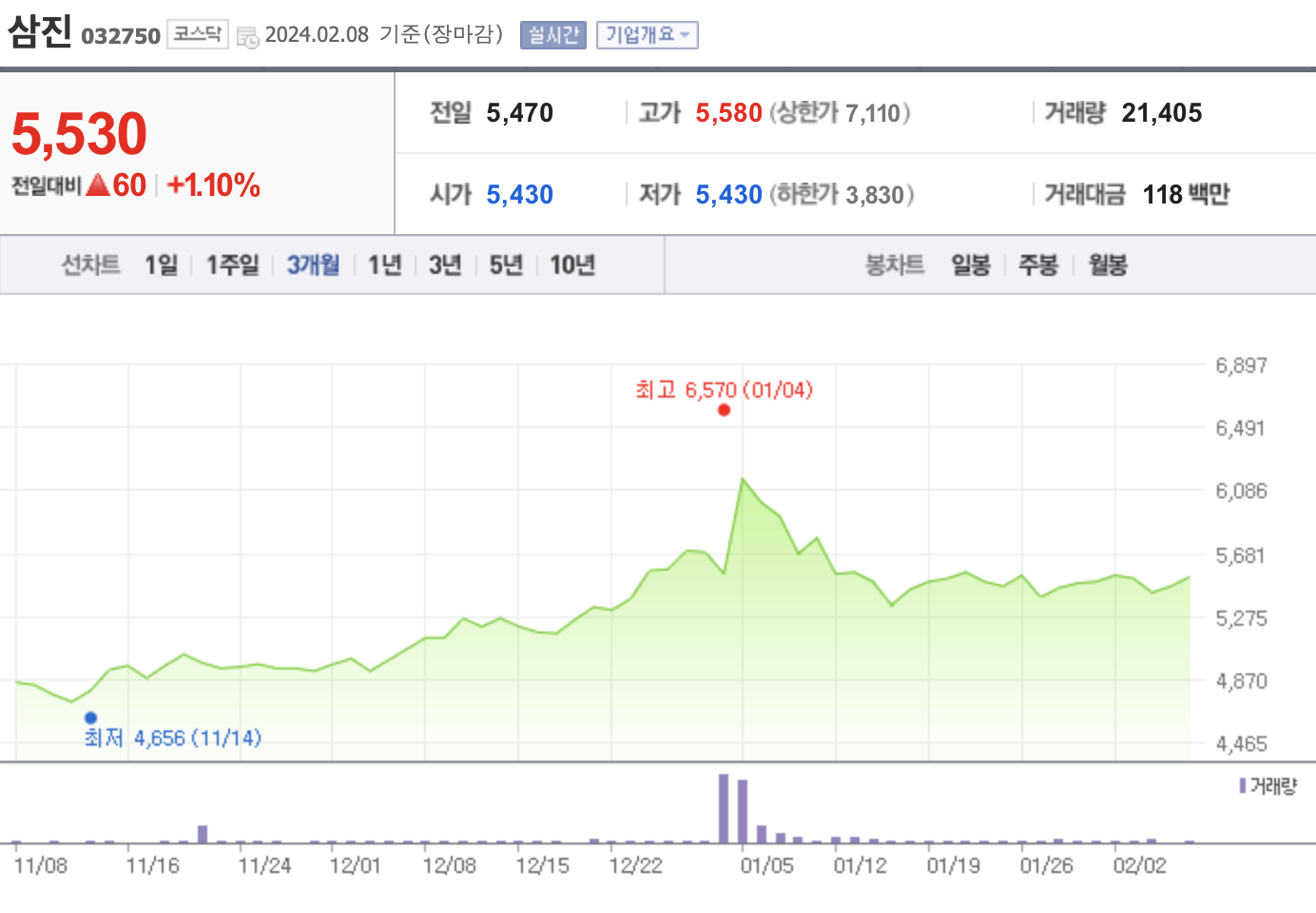Click the 실시간 real-time button
This screenshot has height=913, width=1316.
(553, 35)
